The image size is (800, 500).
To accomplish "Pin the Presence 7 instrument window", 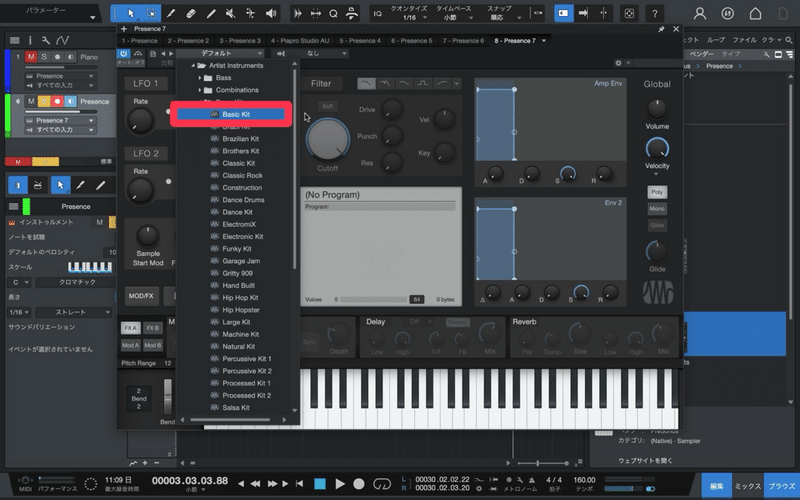I will click(661, 29).
